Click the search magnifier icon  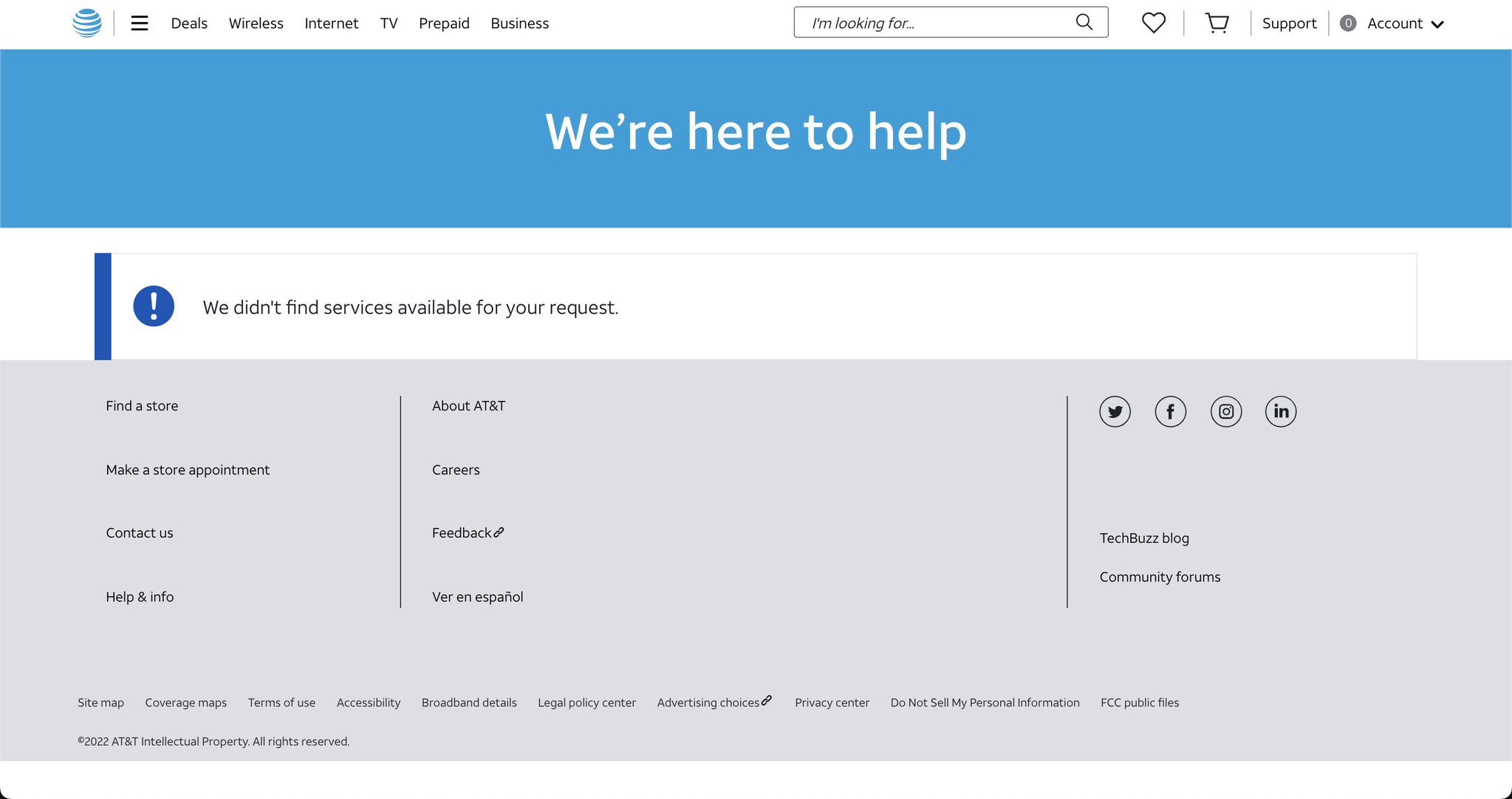pyautogui.click(x=1084, y=22)
